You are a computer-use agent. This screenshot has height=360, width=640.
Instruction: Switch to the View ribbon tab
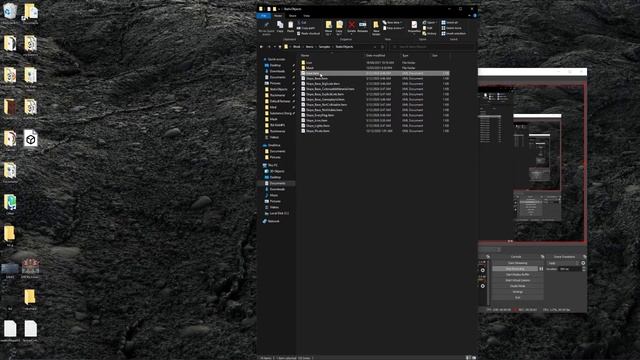[x=306, y=16]
